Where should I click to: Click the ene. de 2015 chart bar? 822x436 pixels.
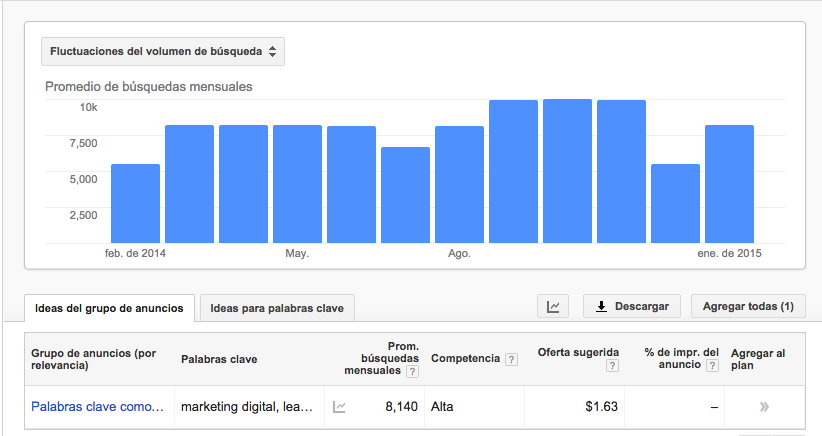[729, 184]
